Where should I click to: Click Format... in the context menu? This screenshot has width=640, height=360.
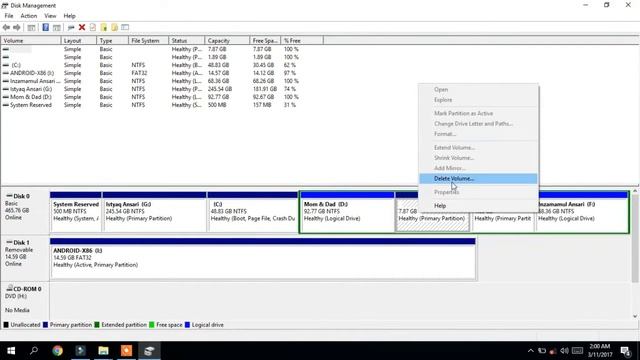coord(478,134)
